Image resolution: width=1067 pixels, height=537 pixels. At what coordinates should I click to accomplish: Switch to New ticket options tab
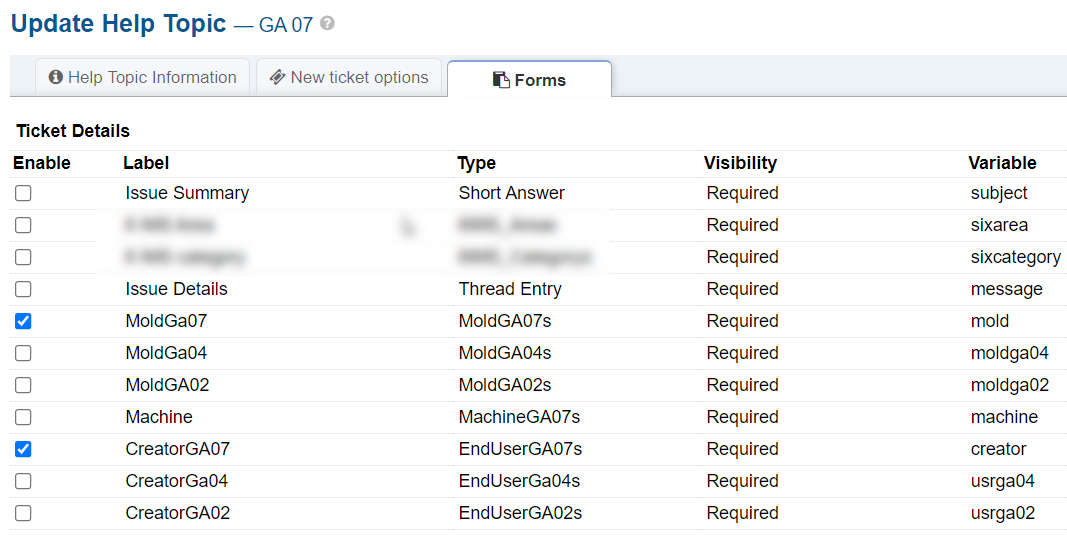pos(349,77)
